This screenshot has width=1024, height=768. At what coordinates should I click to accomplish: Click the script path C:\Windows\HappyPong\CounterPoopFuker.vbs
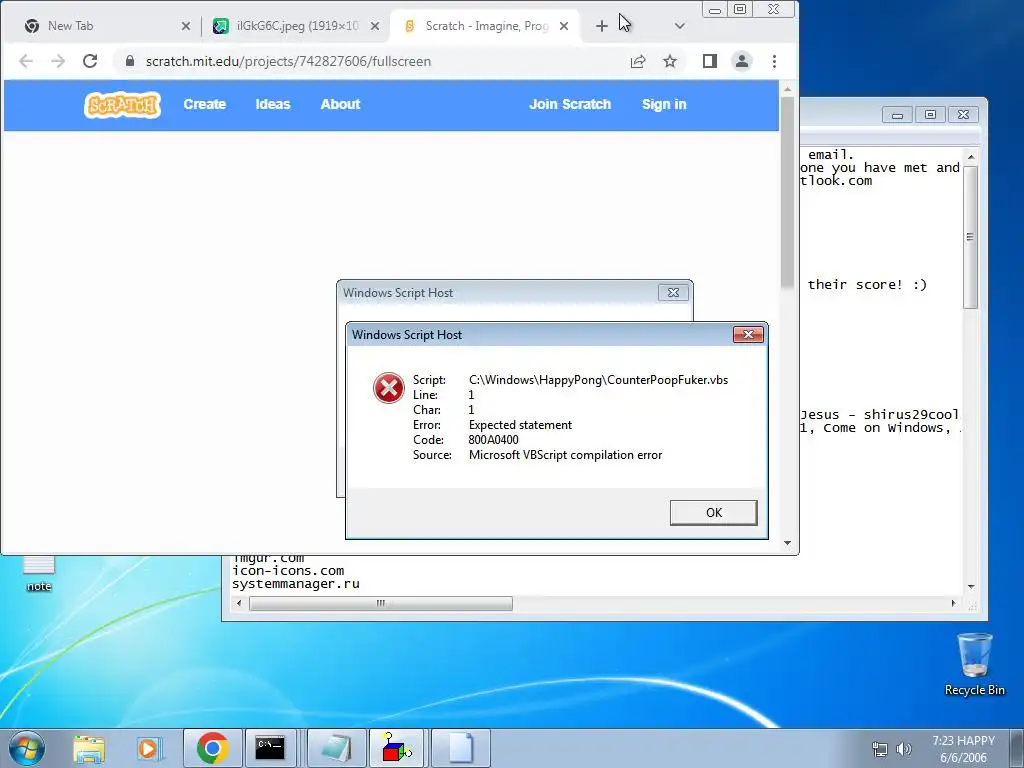pyautogui.click(x=598, y=380)
